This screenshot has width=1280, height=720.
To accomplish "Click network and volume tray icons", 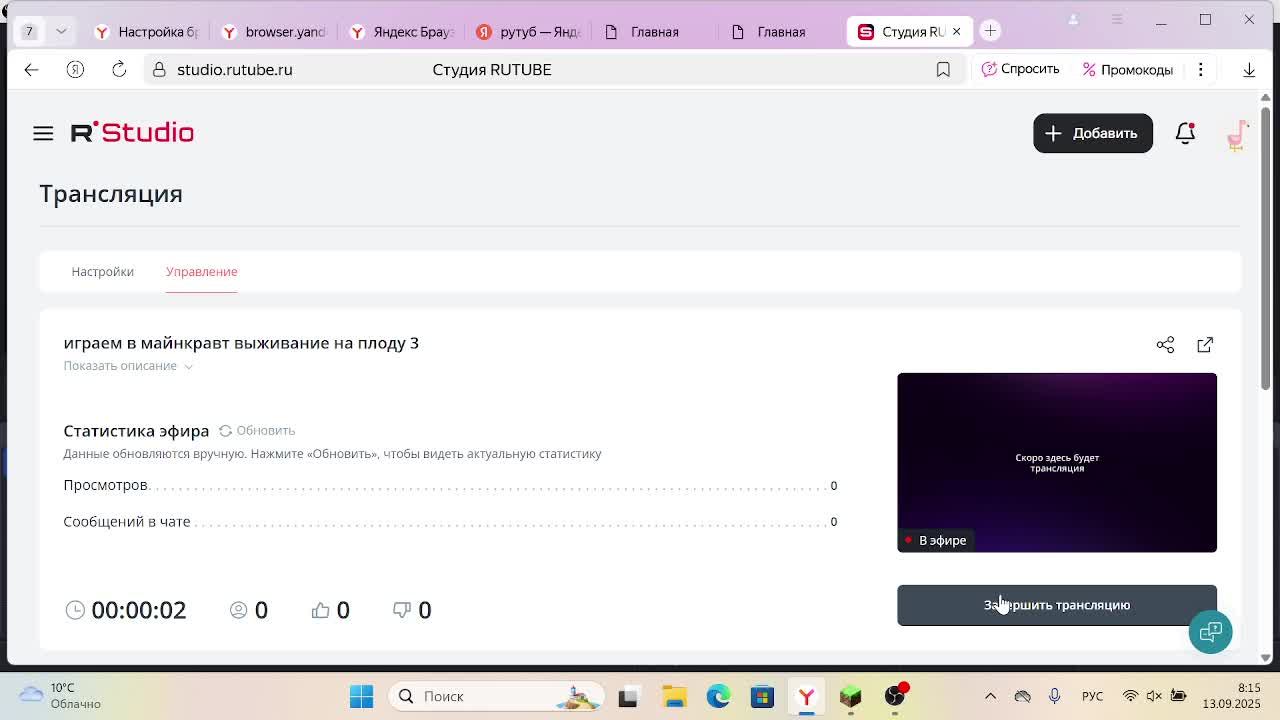I will click(1154, 696).
